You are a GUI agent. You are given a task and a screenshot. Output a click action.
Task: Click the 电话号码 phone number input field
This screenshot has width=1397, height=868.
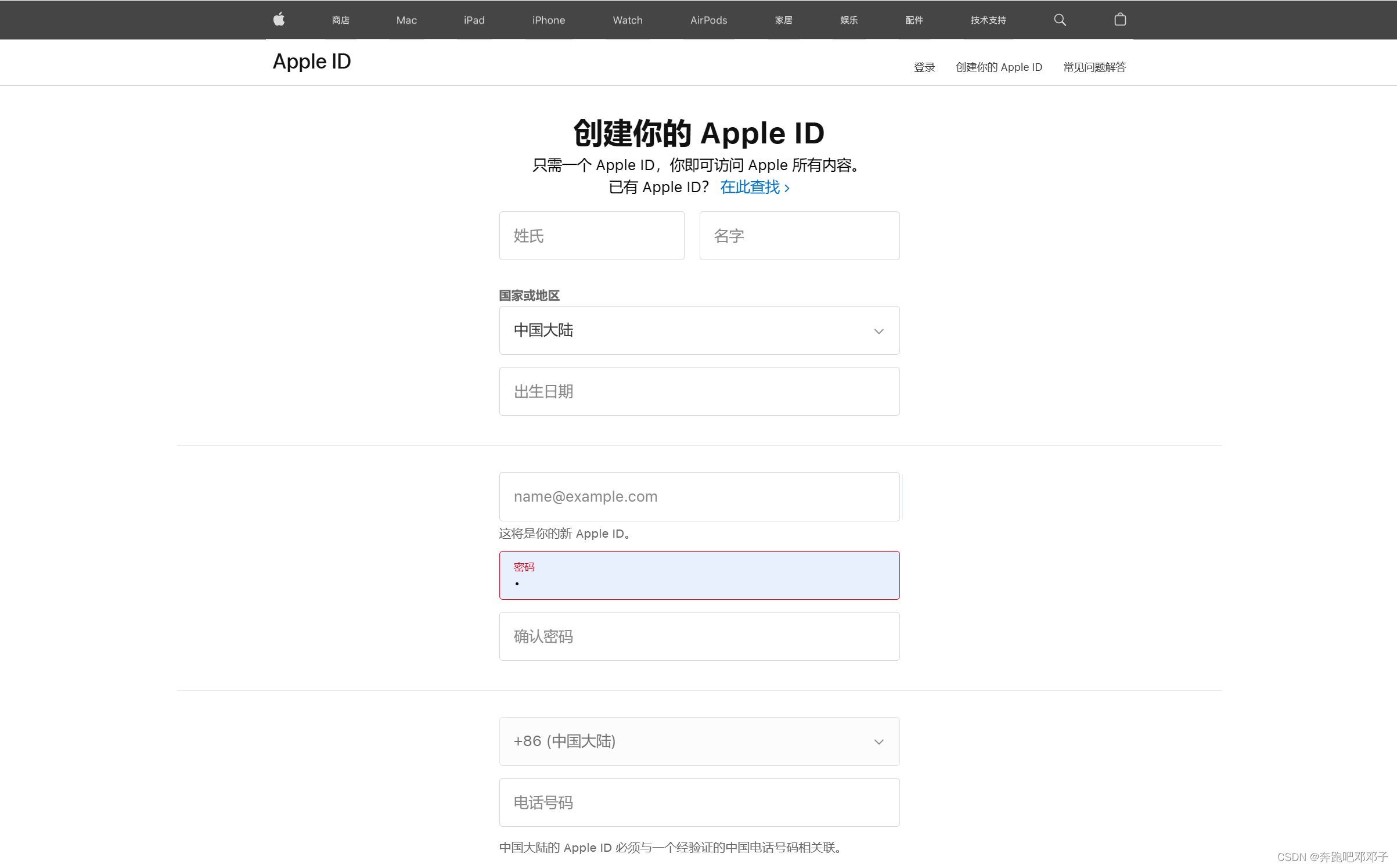(699, 802)
